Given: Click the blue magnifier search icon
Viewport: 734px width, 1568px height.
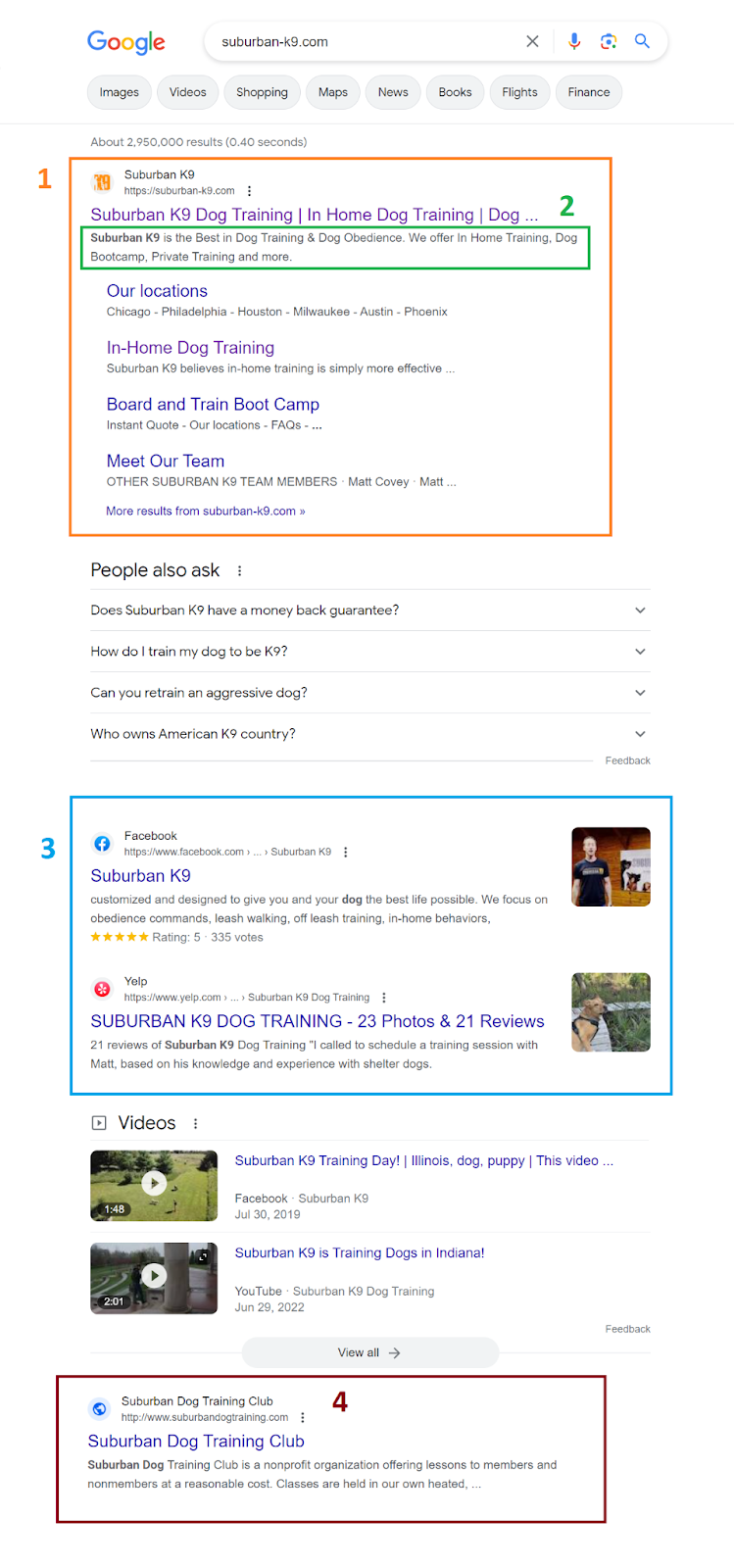Looking at the screenshot, I should pyautogui.click(x=643, y=41).
